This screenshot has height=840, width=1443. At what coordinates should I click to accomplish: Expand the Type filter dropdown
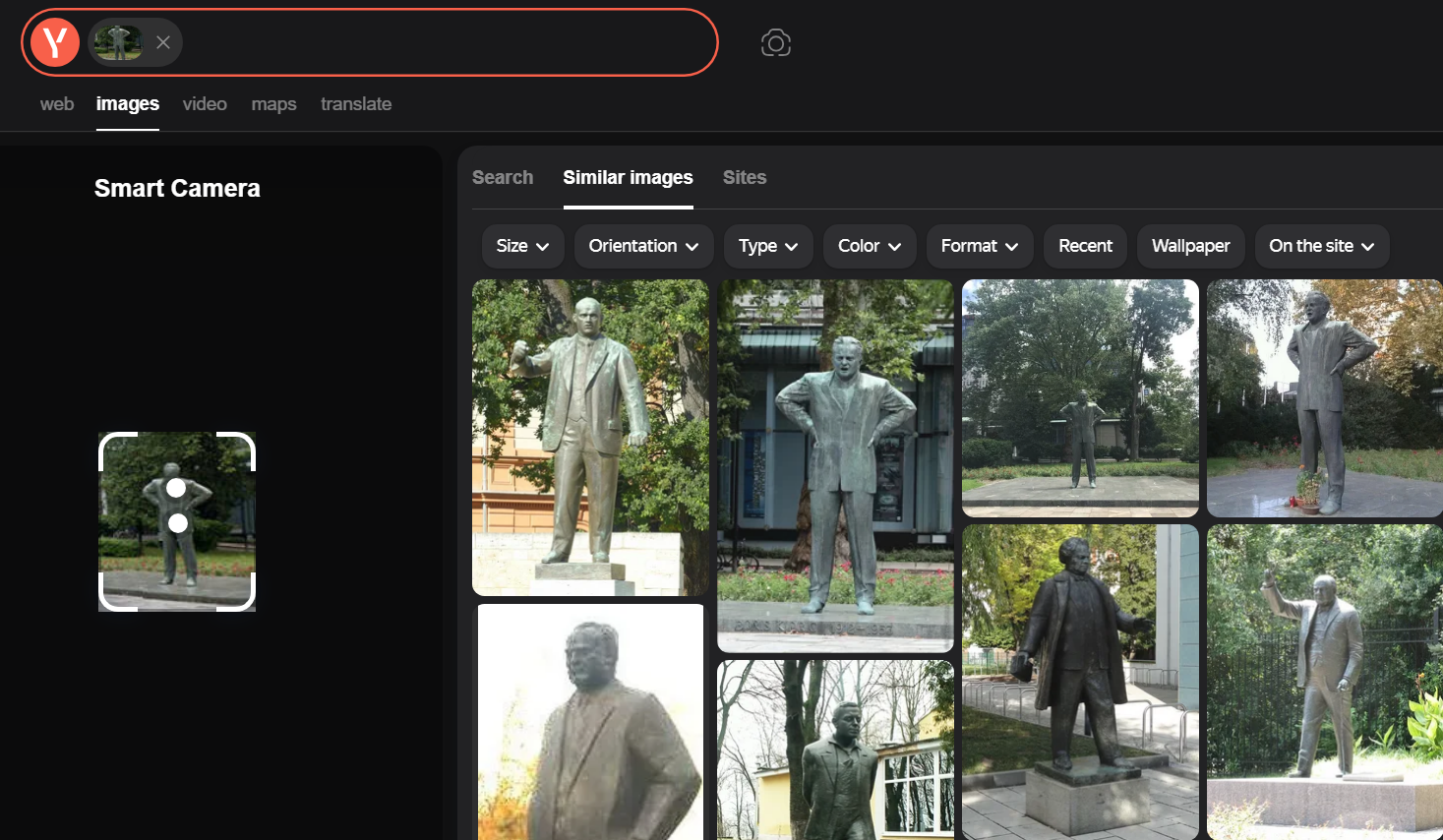pyautogui.click(x=768, y=246)
